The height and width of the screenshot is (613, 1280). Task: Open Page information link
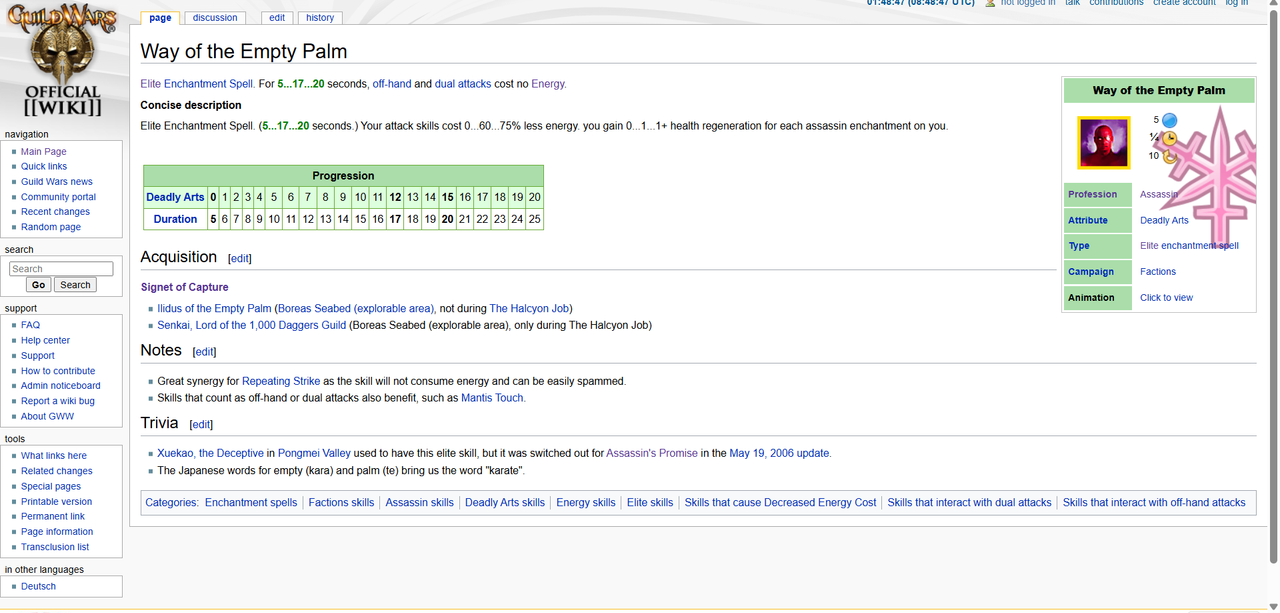[57, 532]
